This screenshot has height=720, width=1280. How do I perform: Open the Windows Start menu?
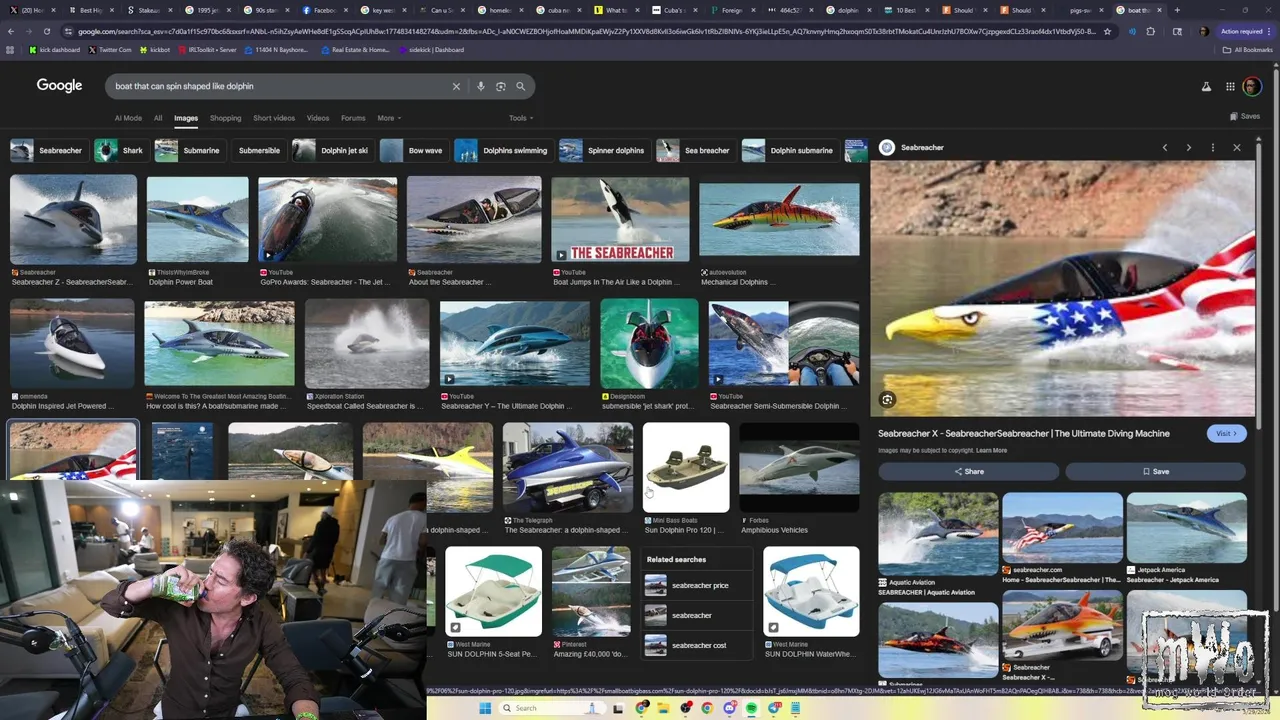tap(485, 708)
